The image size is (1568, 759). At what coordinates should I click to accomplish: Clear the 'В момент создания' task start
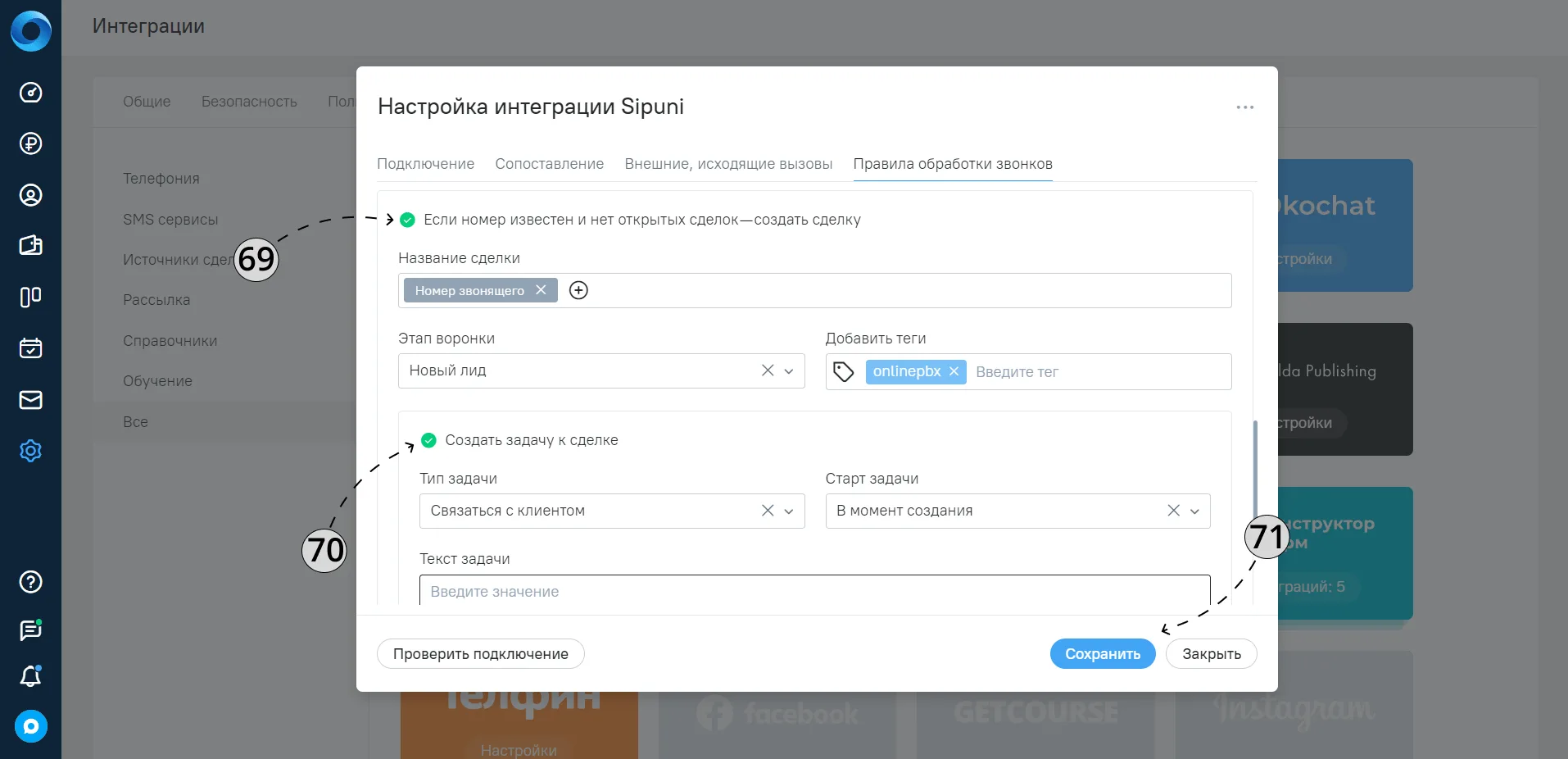click(1173, 511)
